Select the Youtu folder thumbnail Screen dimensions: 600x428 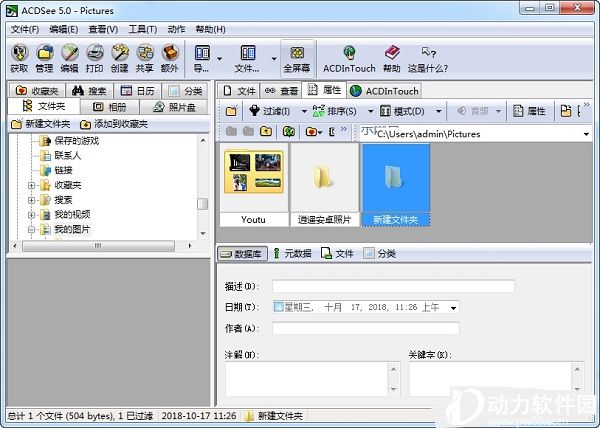pyautogui.click(x=254, y=185)
